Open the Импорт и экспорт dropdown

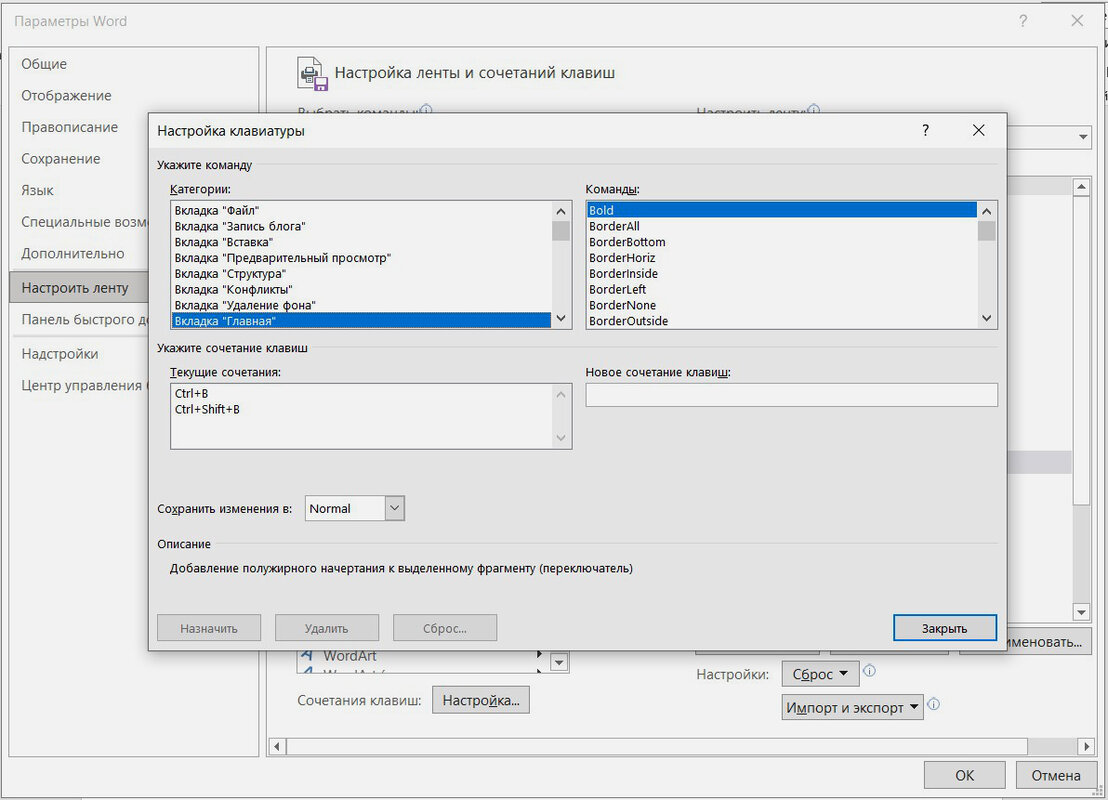pos(851,708)
